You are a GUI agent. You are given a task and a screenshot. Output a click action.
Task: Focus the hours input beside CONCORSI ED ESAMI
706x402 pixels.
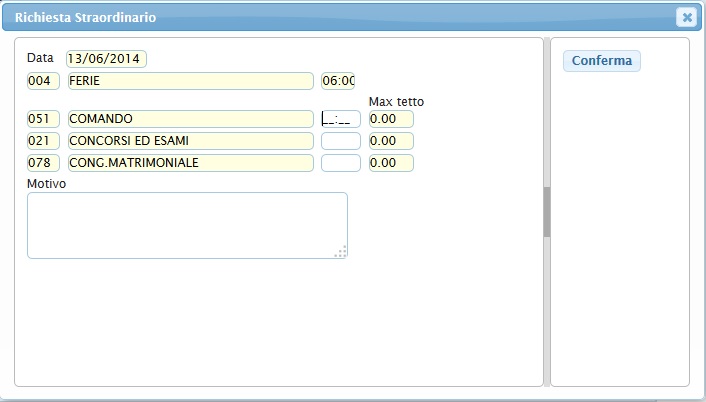point(340,141)
